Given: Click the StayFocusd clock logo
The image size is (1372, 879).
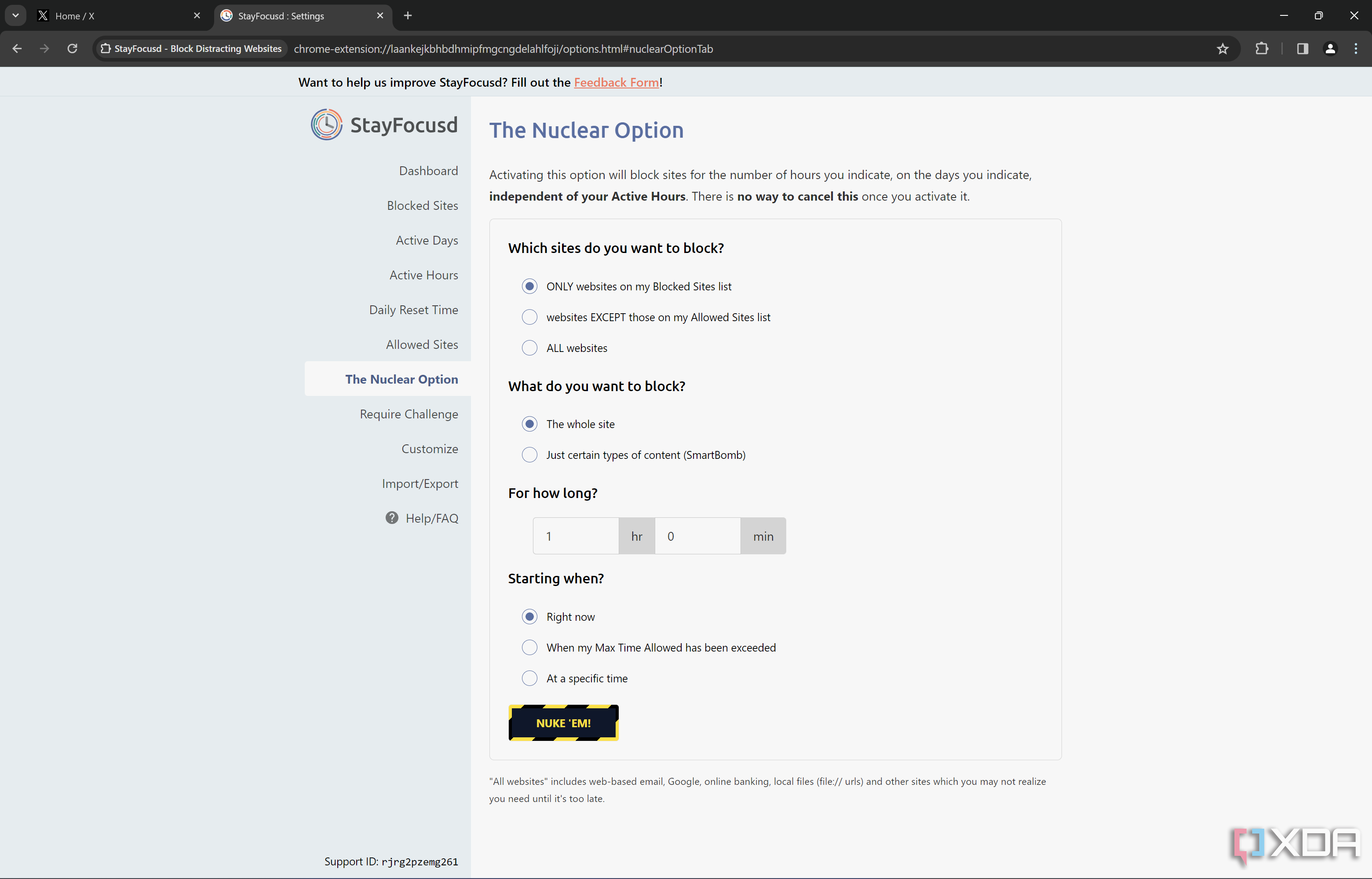Looking at the screenshot, I should (327, 125).
